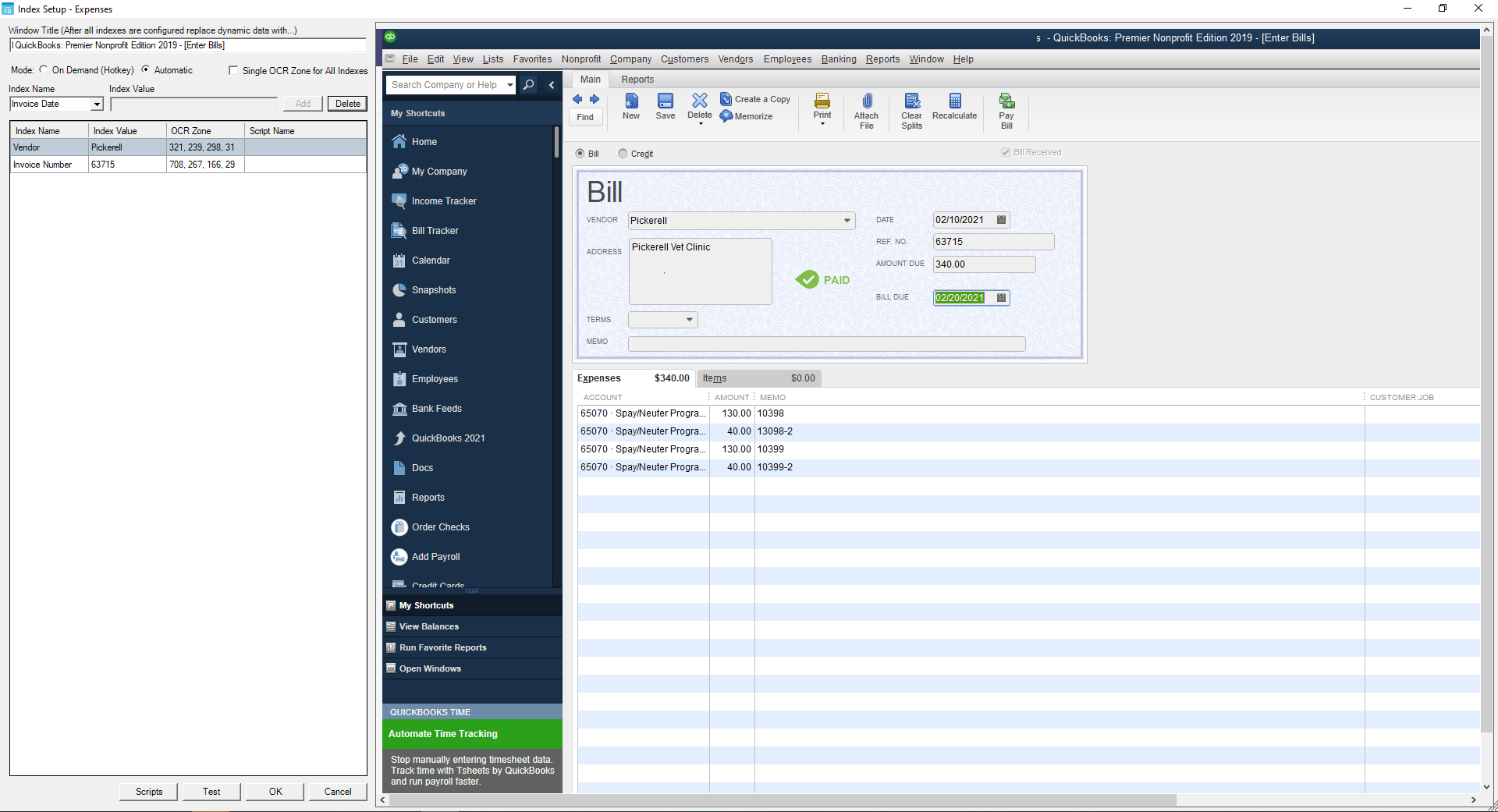Click the New bill icon
Image resolution: width=1498 pixels, height=812 pixels.
point(631,101)
